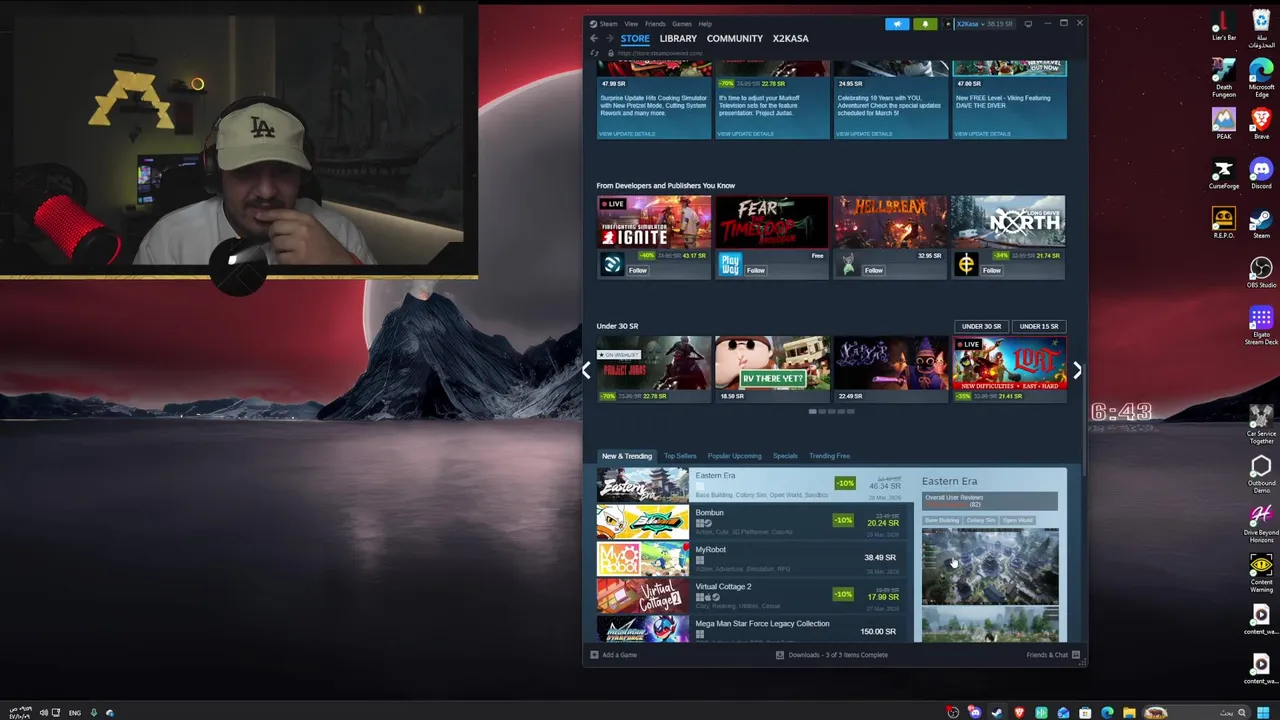Open Downloads status in Steam footer

(832, 655)
